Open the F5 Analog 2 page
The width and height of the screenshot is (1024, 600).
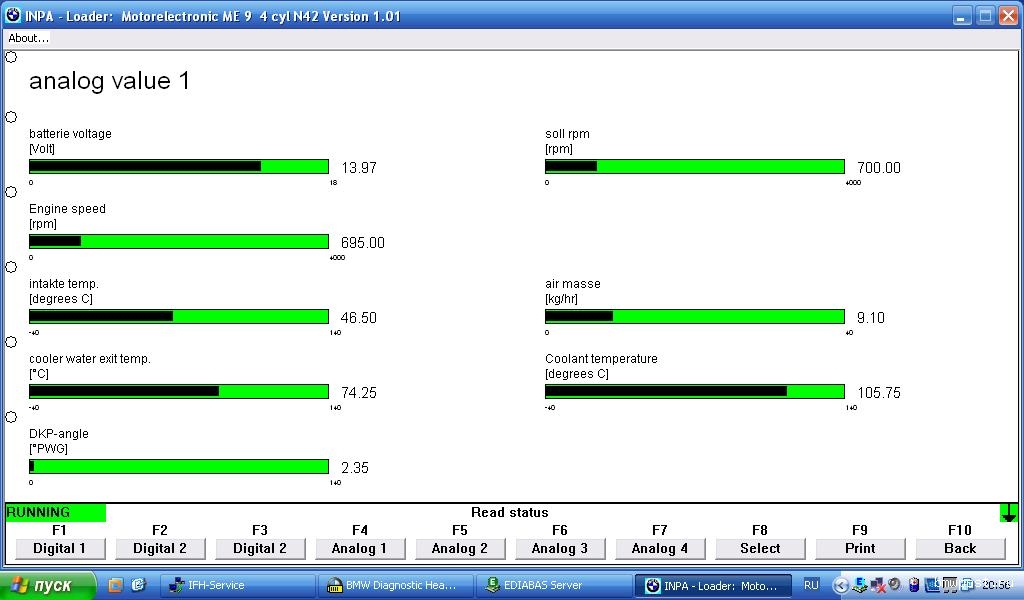coord(460,548)
